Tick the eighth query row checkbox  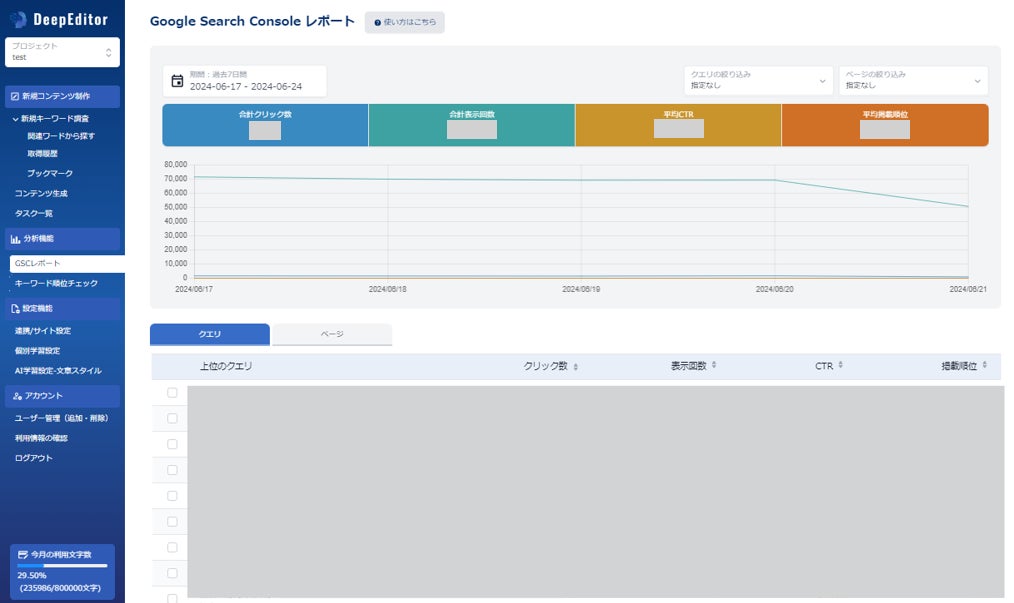[x=172, y=573]
